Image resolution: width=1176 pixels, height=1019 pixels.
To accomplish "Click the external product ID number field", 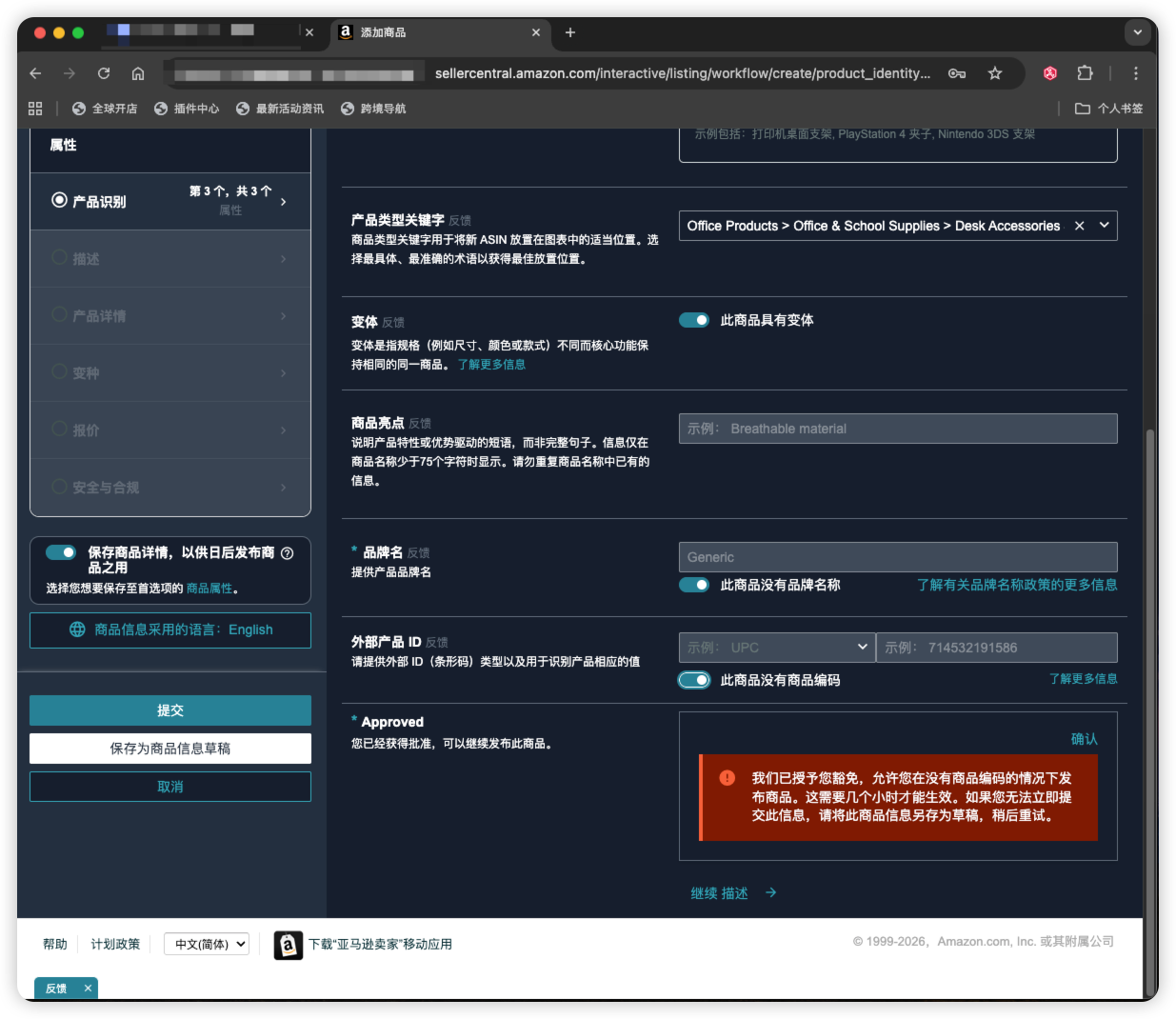I will point(997,648).
